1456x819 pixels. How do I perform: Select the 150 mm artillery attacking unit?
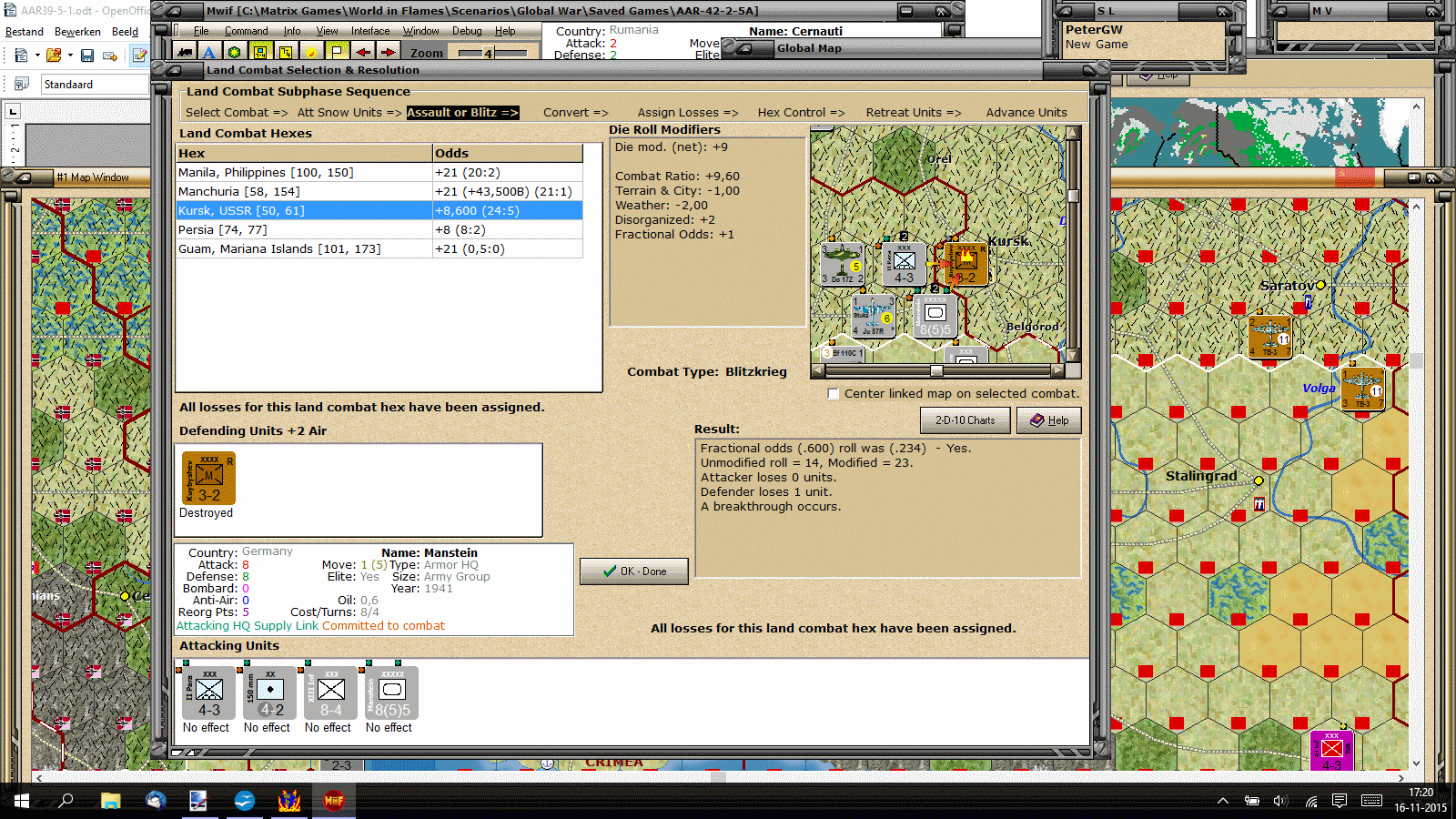pos(269,693)
